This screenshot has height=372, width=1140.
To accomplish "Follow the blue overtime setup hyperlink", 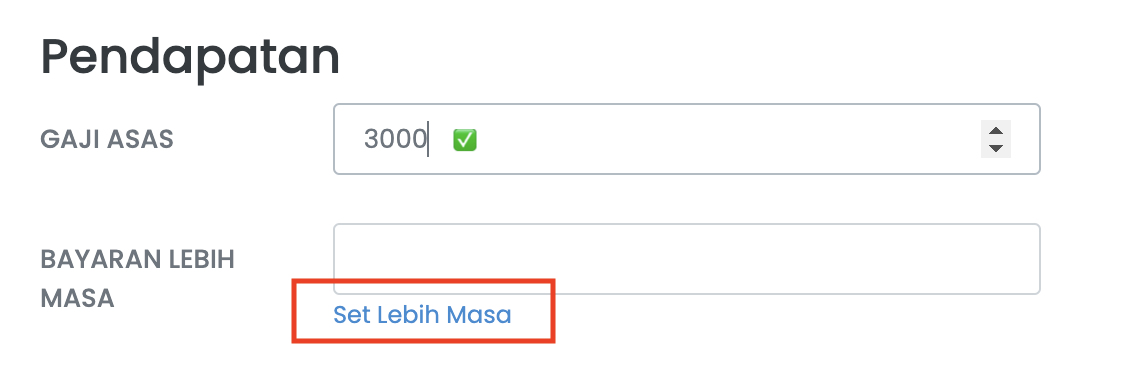I will 422,315.
